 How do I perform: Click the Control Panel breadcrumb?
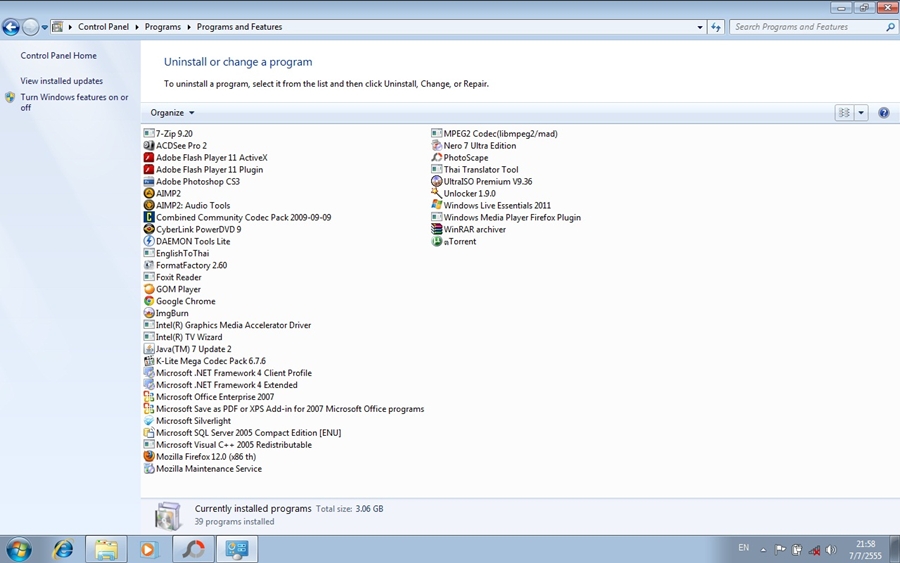click(103, 27)
